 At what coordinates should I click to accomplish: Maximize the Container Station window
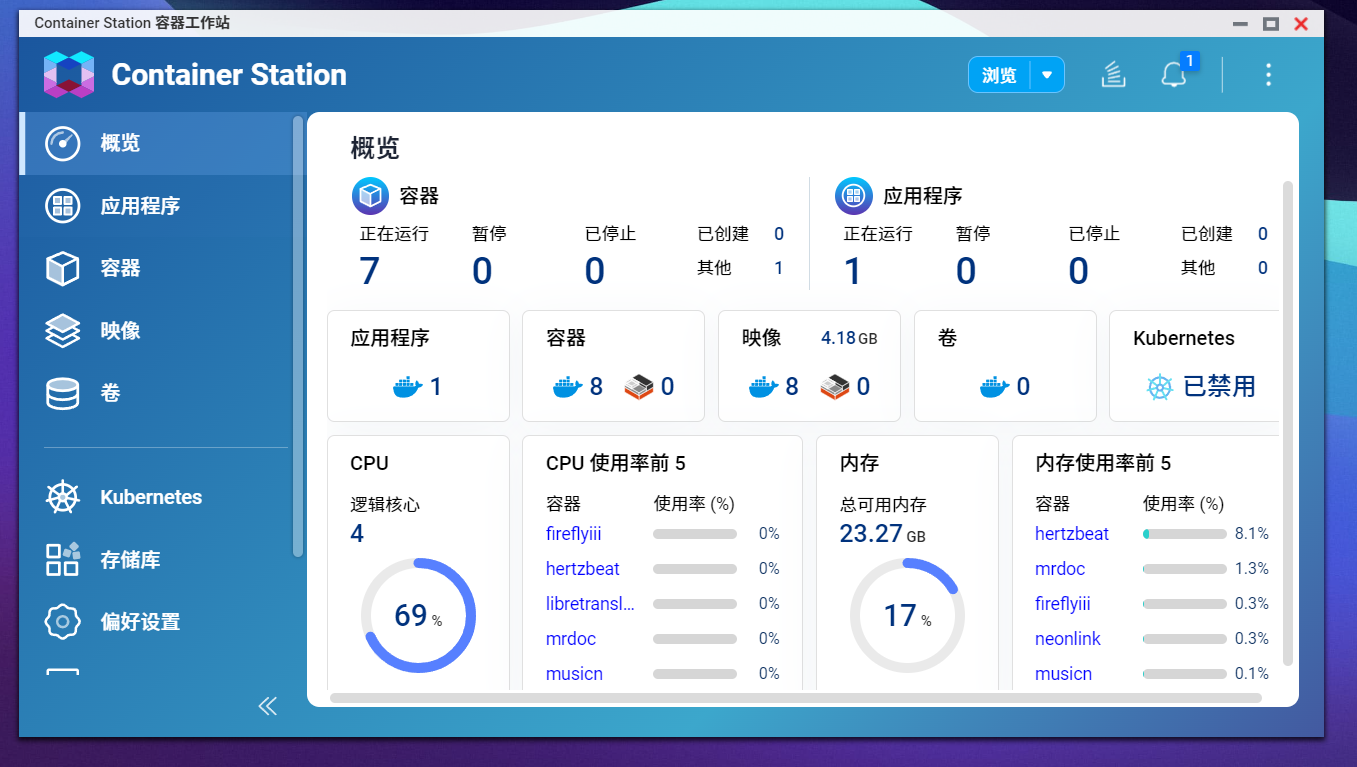(x=1271, y=23)
